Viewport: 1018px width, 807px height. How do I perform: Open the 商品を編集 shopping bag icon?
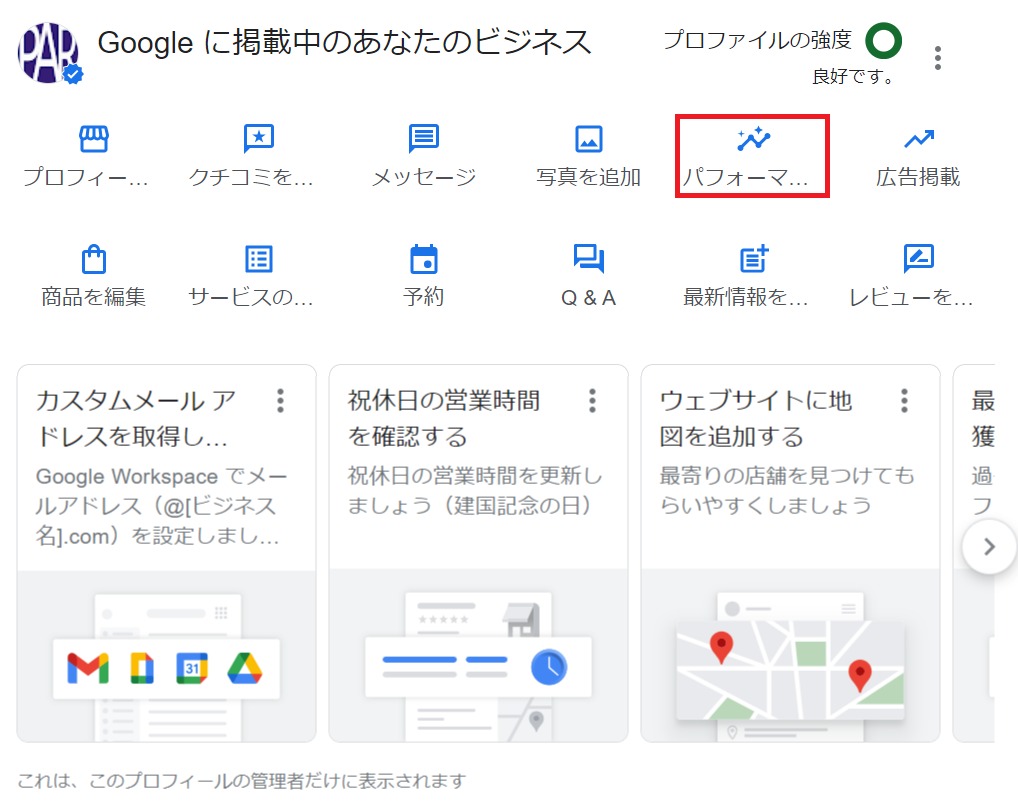(x=93, y=259)
